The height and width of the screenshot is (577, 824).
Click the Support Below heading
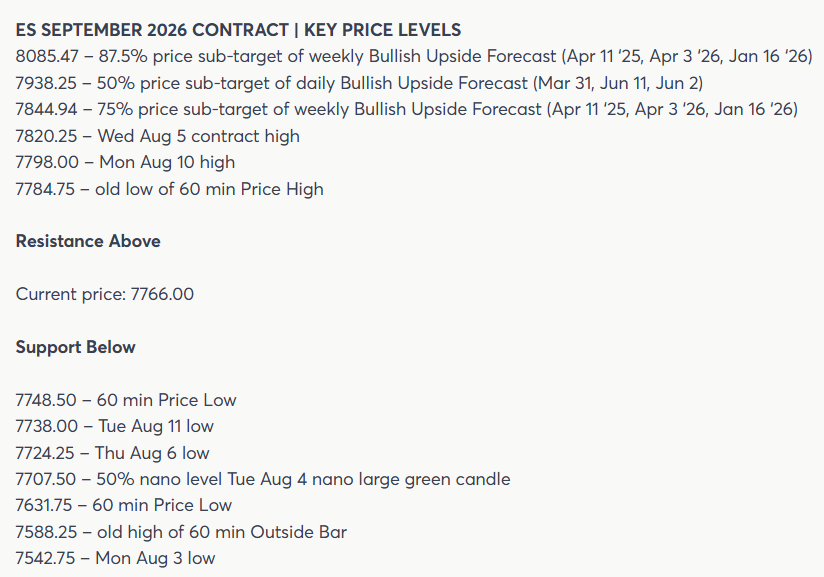75,347
